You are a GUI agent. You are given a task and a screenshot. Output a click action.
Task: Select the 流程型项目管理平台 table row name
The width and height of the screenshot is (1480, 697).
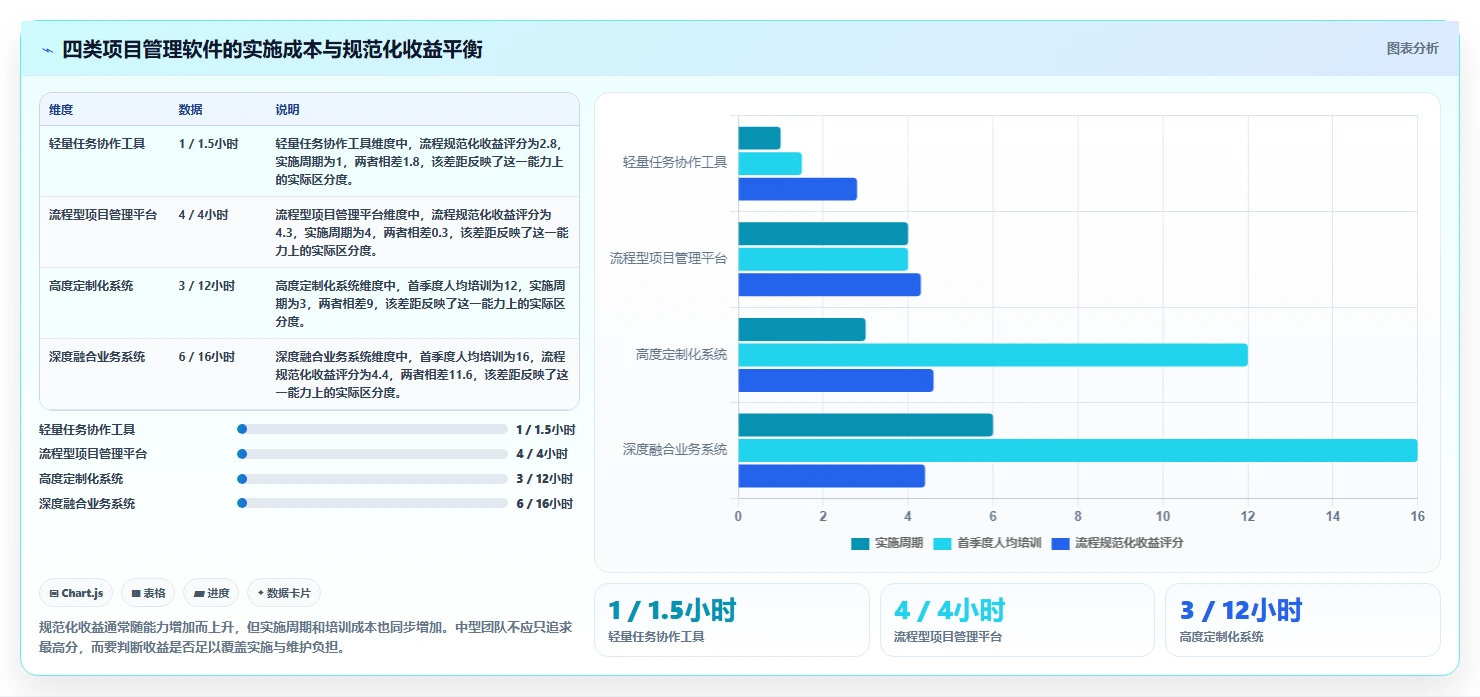pyautogui.click(x=103, y=214)
